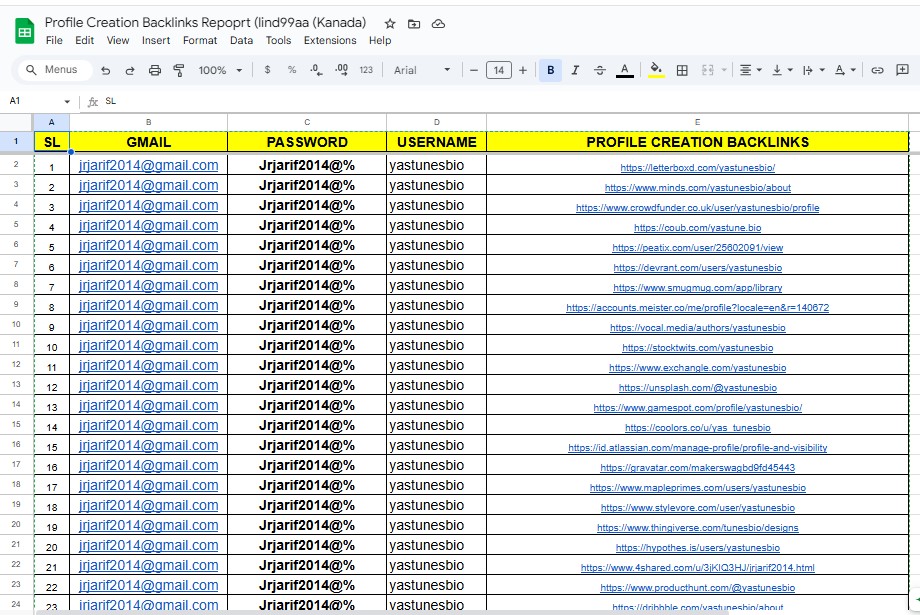Open the horizontal align dropdown
The image size is (920, 615).
750,70
